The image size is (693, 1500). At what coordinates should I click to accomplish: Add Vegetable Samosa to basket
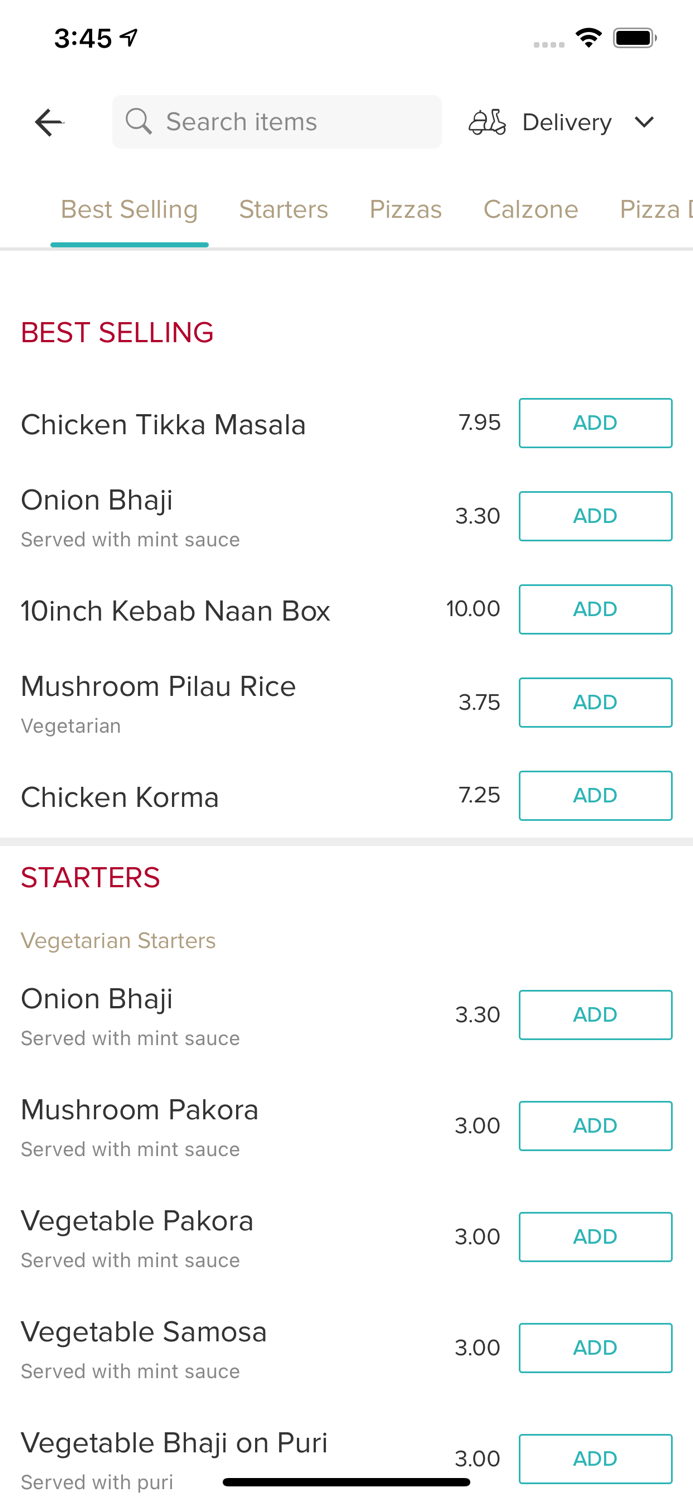click(x=595, y=1347)
